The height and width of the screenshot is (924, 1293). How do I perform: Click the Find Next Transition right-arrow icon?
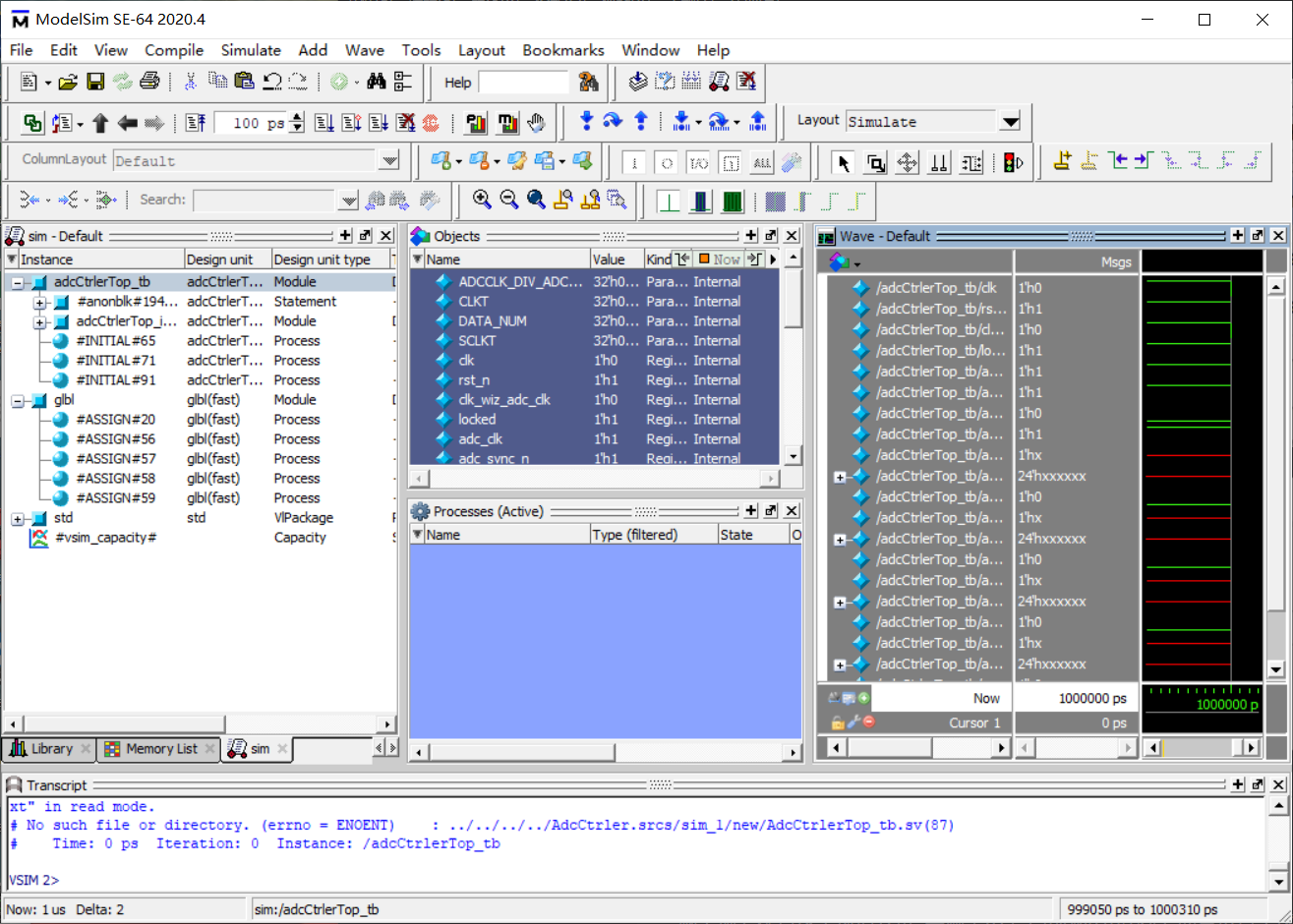1143,161
